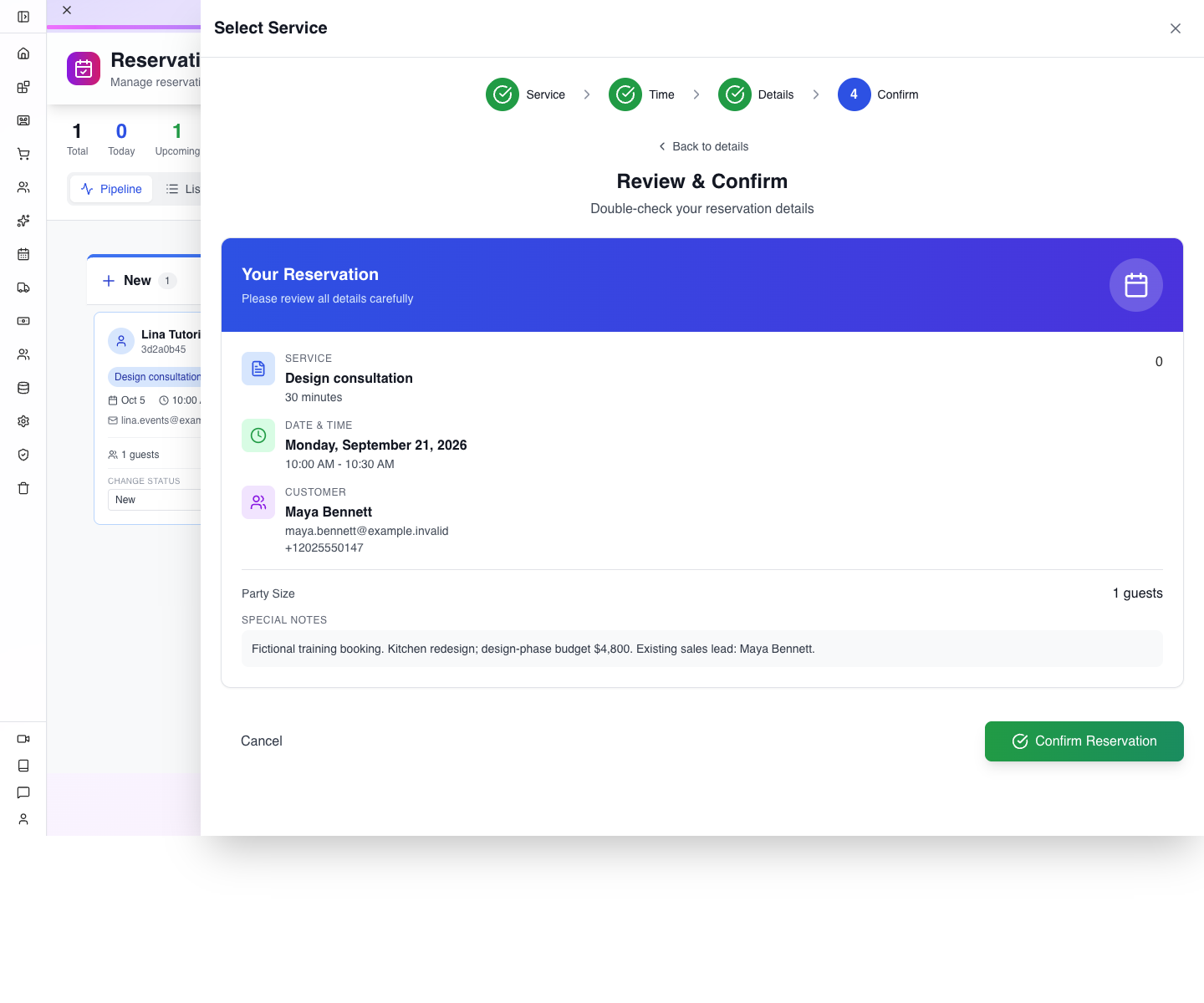Click the calendar icon in reservation banner

pyautogui.click(x=1136, y=285)
